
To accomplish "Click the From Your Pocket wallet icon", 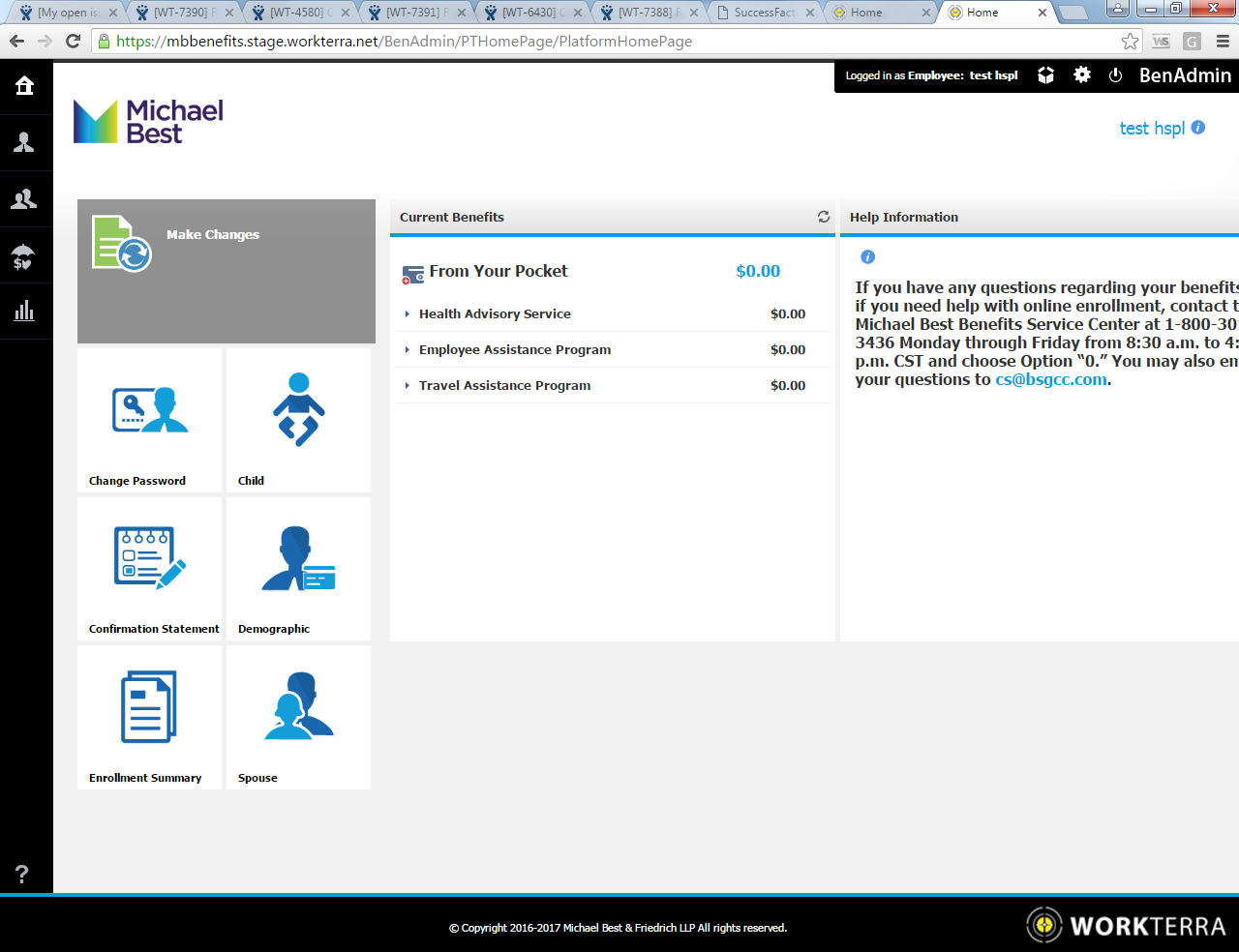I will pos(413,275).
